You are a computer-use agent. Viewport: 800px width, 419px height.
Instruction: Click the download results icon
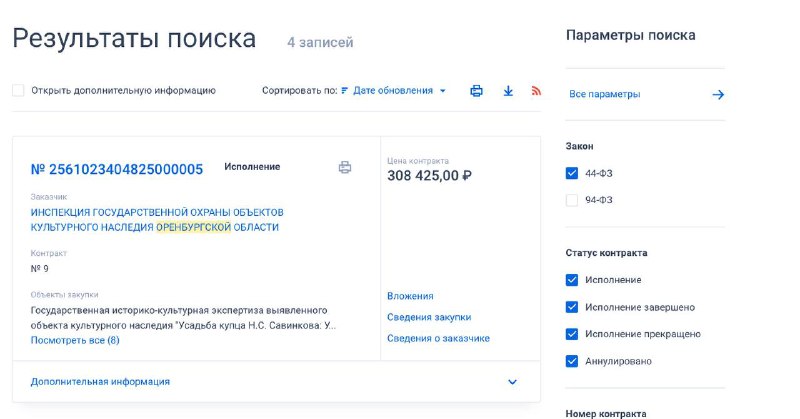[x=508, y=91]
